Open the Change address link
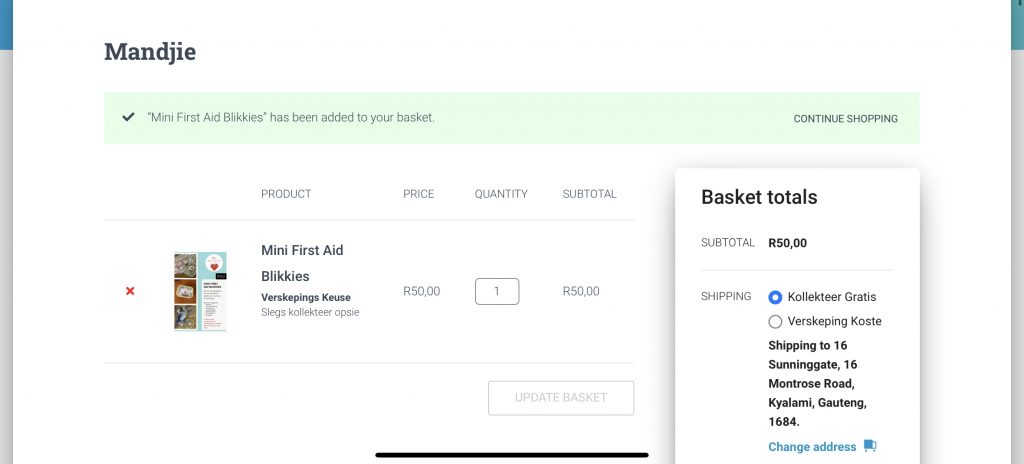This screenshot has height=464, width=1024. click(x=812, y=447)
